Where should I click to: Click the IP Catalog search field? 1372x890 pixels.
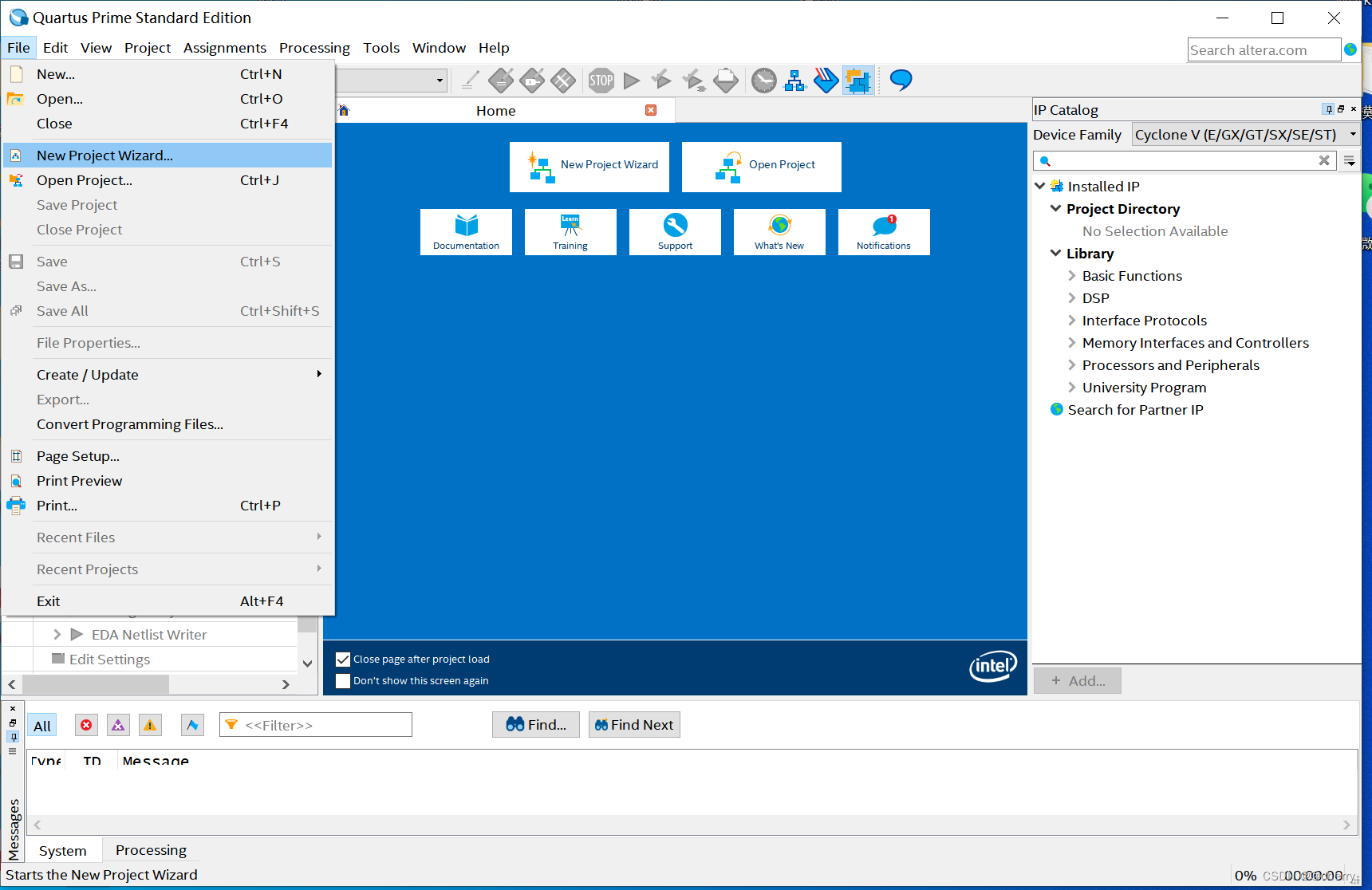(1185, 160)
